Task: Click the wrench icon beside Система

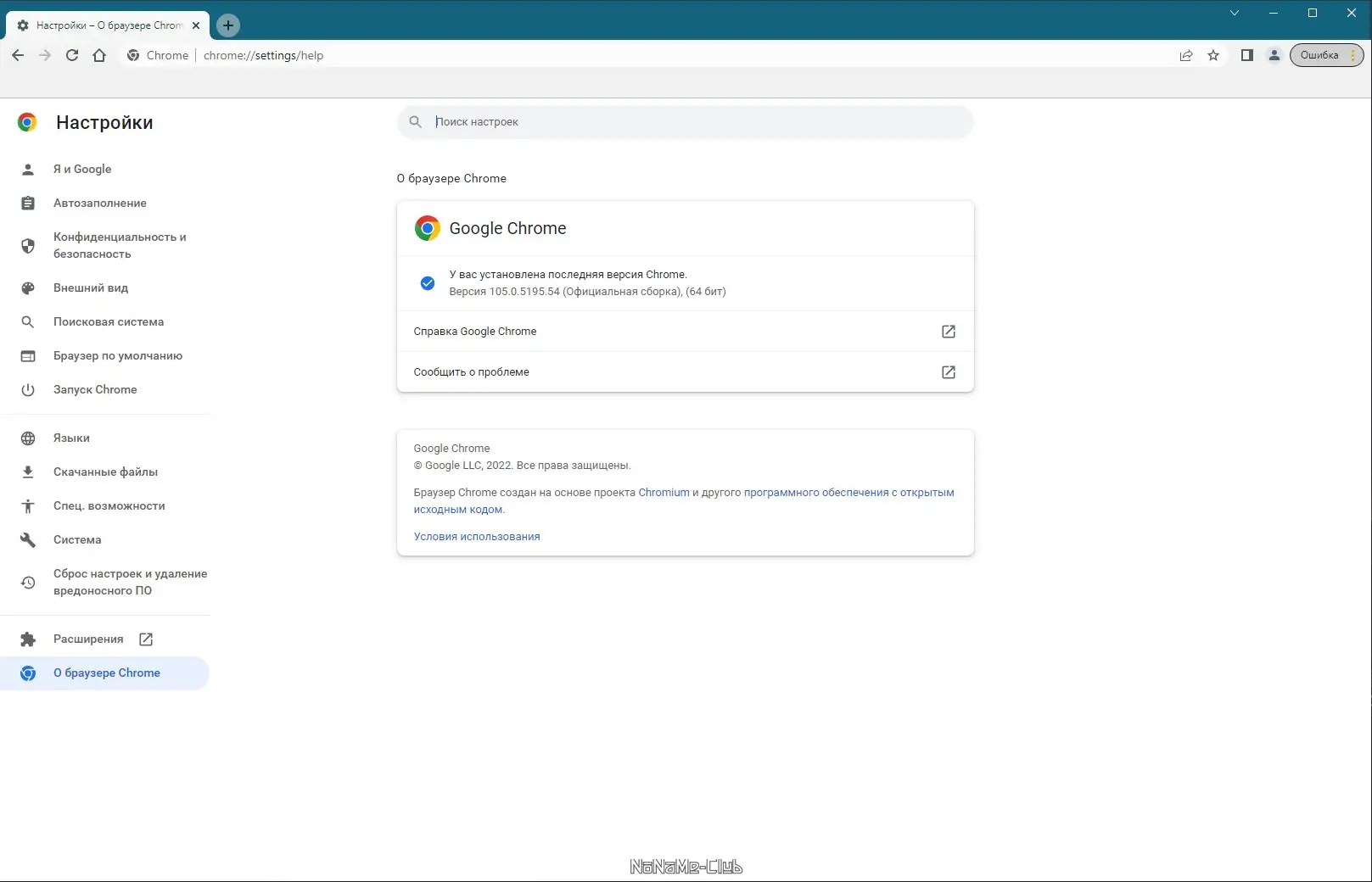Action: [x=28, y=539]
